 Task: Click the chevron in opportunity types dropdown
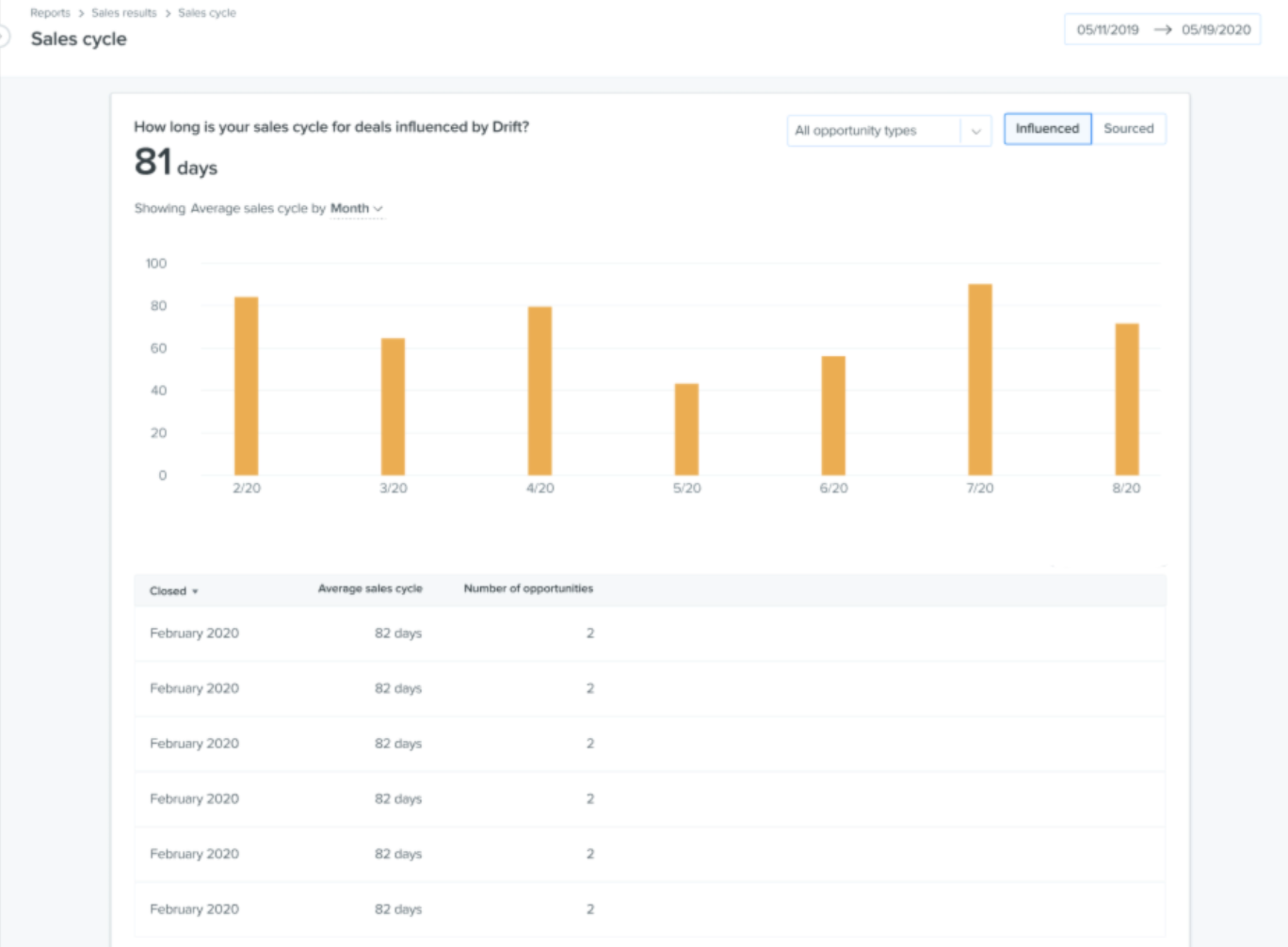click(x=975, y=131)
